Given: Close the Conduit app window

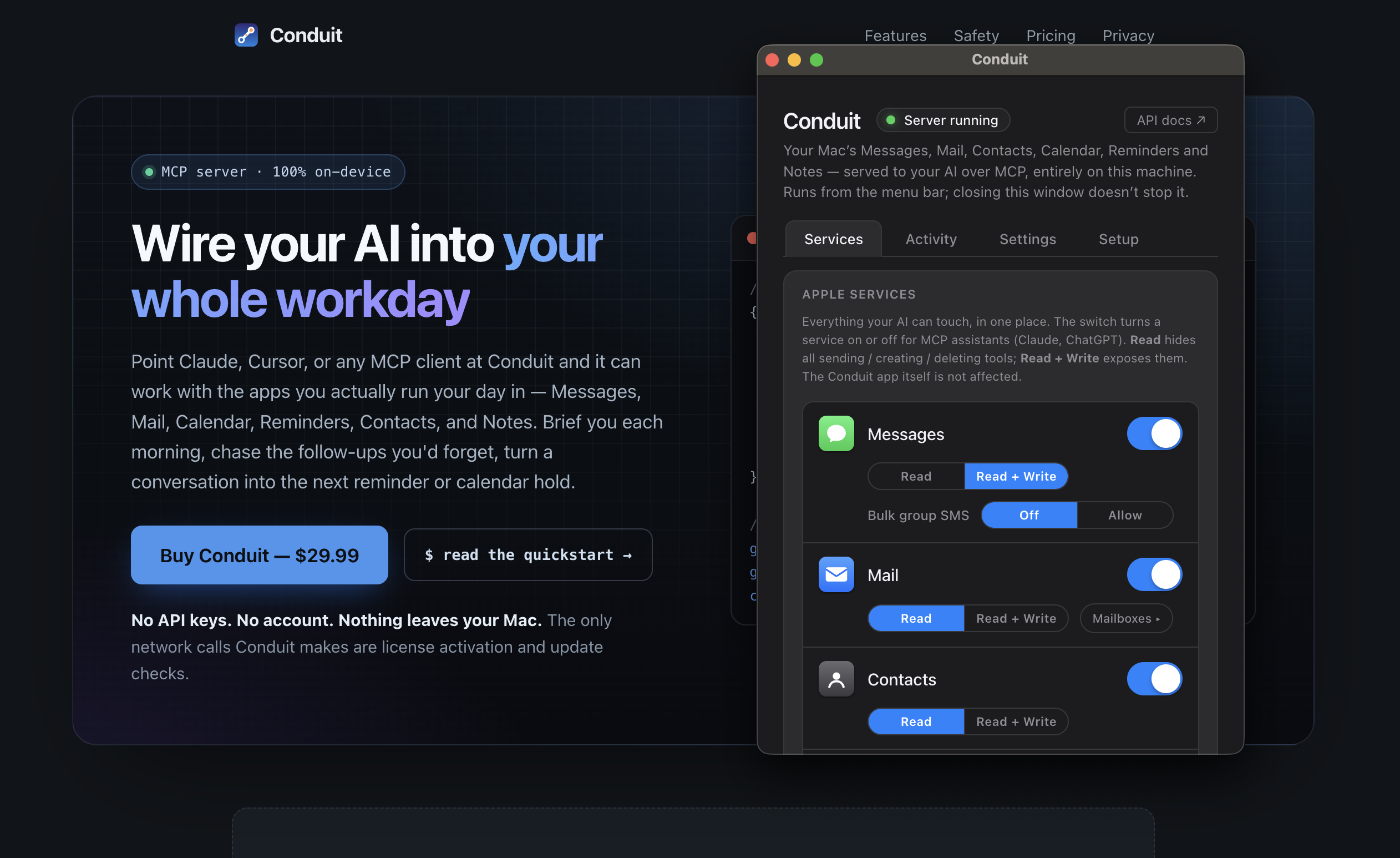Looking at the screenshot, I should click(772, 60).
